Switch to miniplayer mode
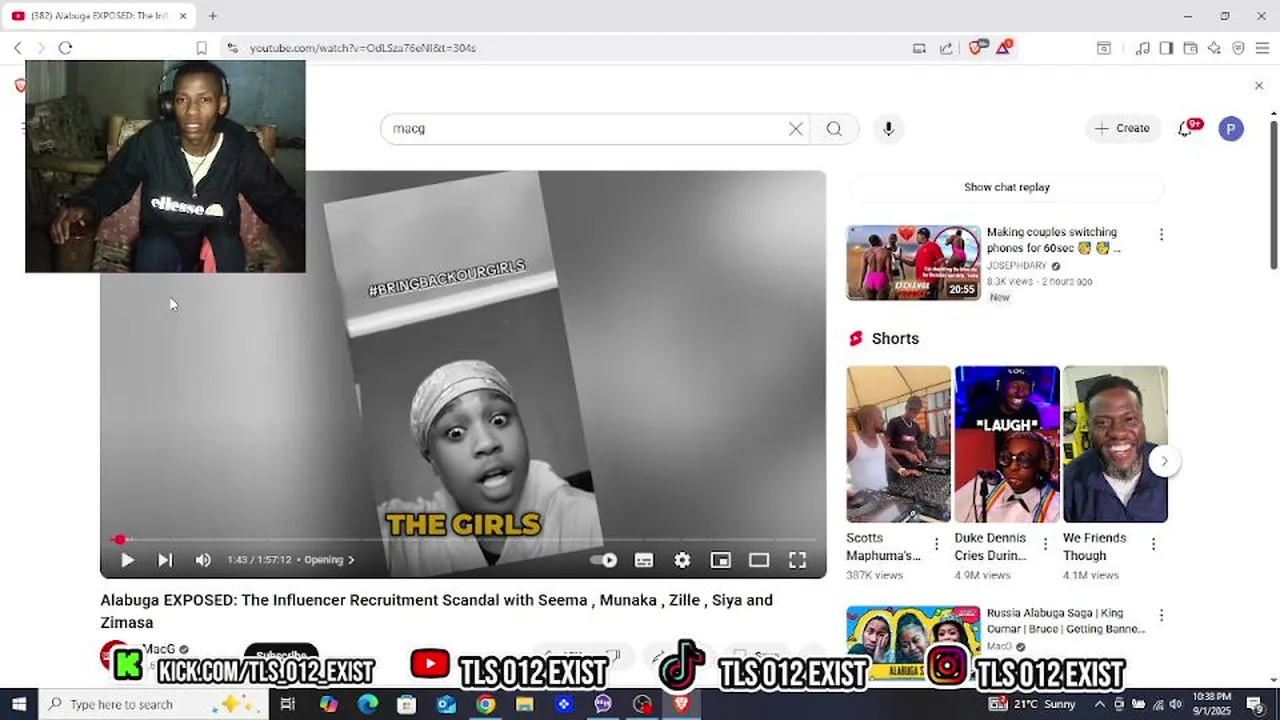Image resolution: width=1280 pixels, height=720 pixels. pyautogui.click(x=720, y=560)
